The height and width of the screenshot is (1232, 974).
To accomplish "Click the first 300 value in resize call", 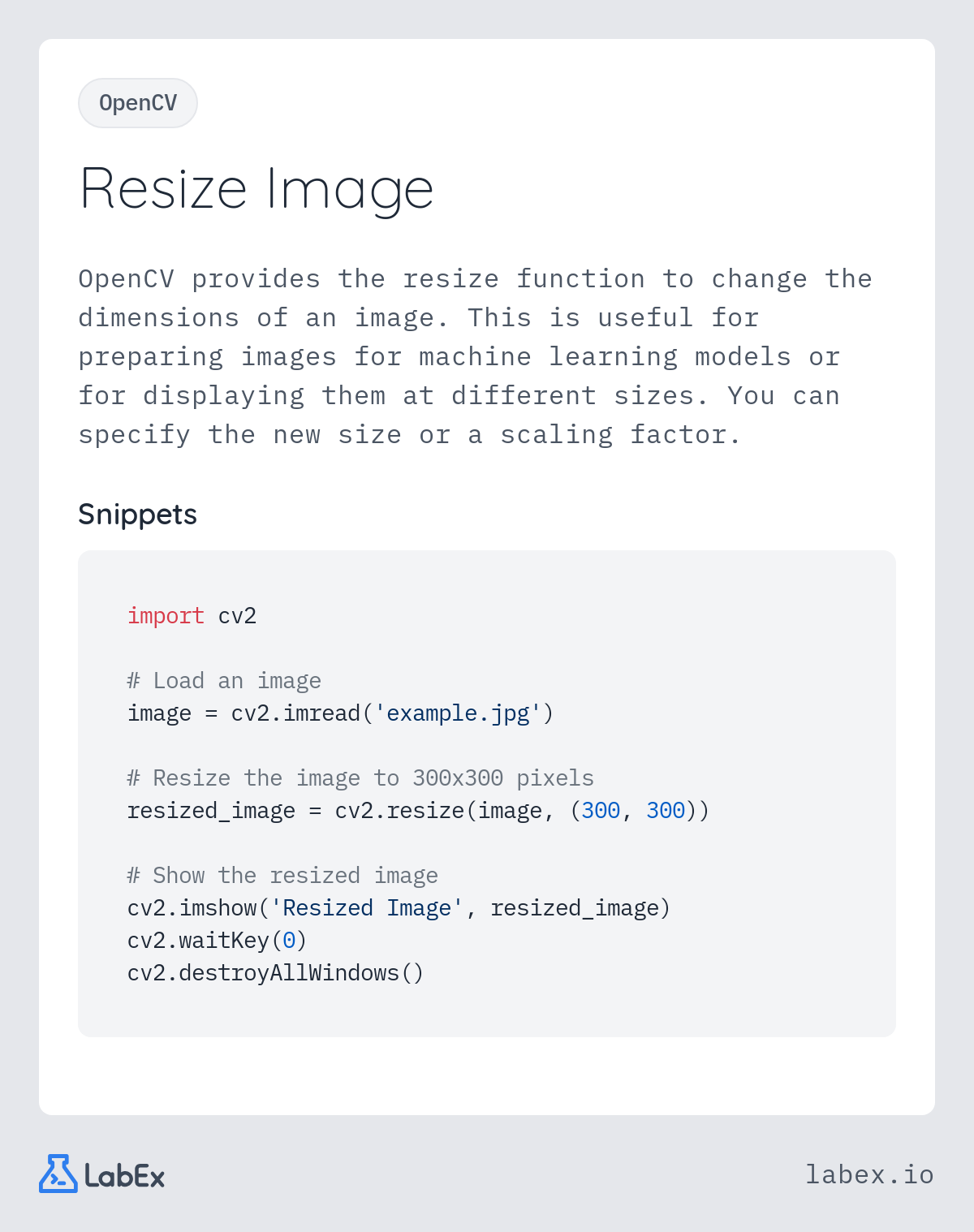I will pyautogui.click(x=601, y=811).
